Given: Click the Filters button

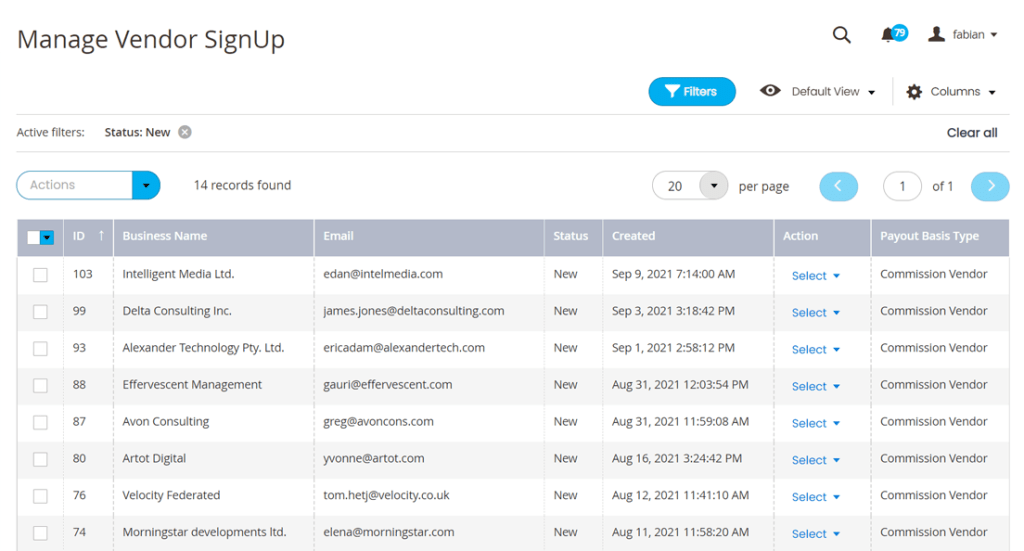Looking at the screenshot, I should pyautogui.click(x=692, y=91).
